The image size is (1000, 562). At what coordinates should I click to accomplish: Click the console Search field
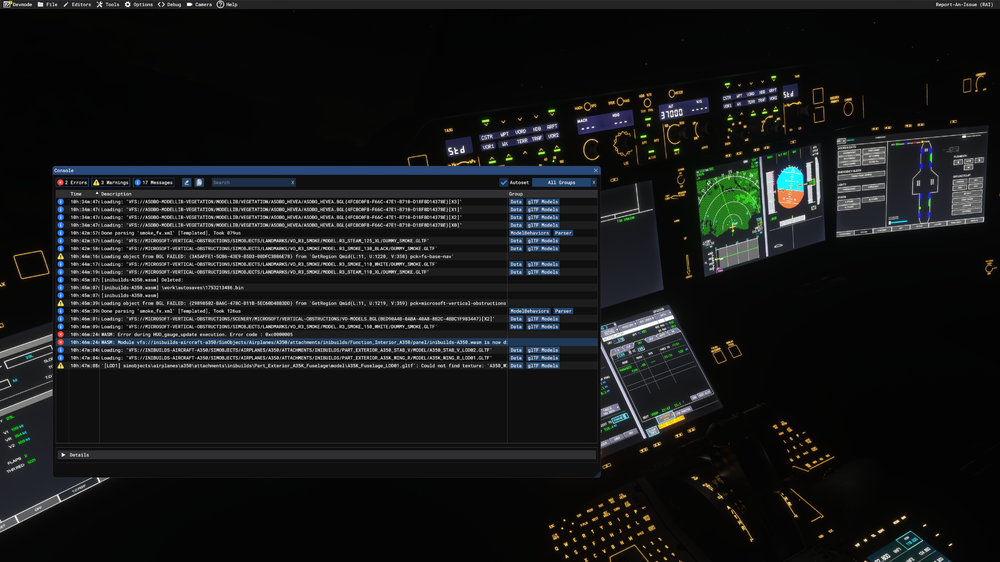[x=248, y=183]
